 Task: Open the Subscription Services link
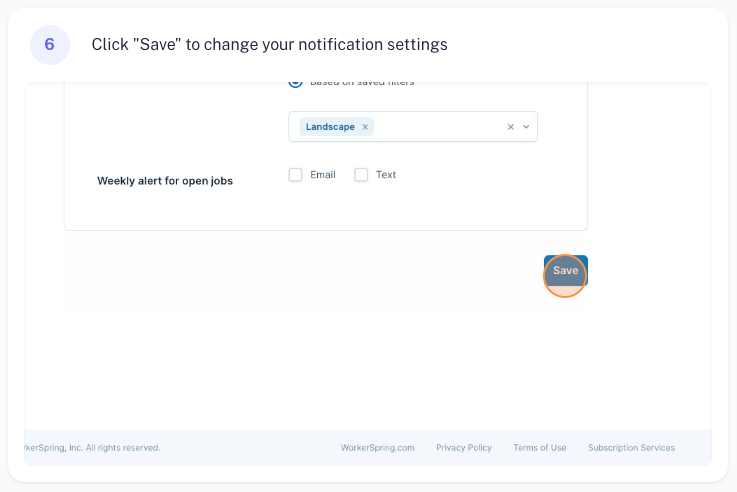[x=631, y=448]
